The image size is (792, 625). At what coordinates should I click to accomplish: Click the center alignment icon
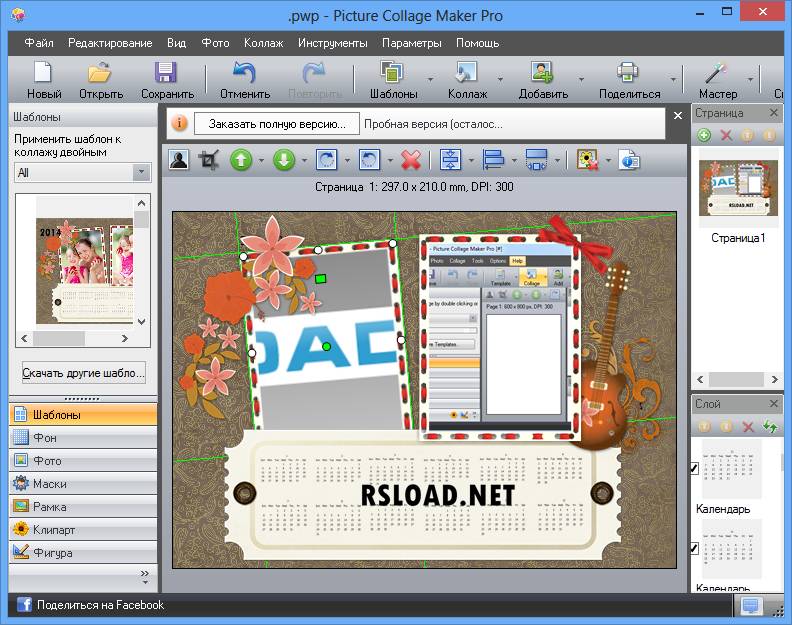point(450,160)
